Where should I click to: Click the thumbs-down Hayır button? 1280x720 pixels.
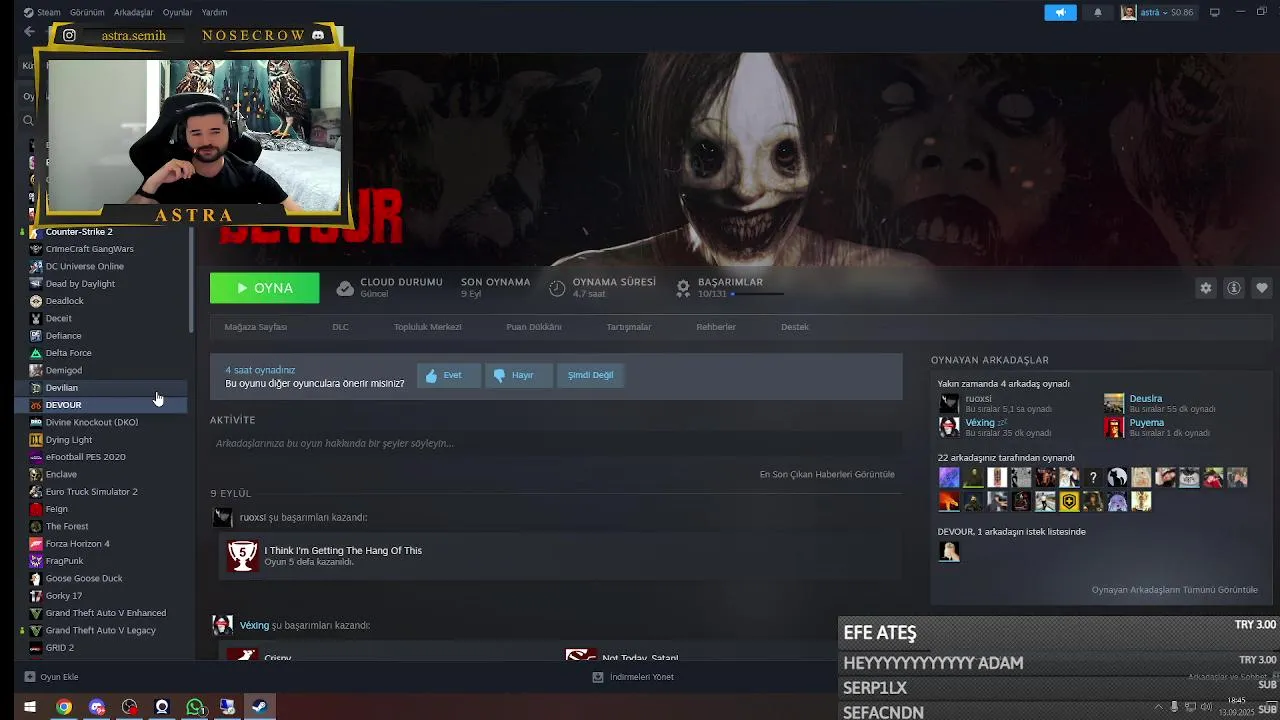[518, 375]
